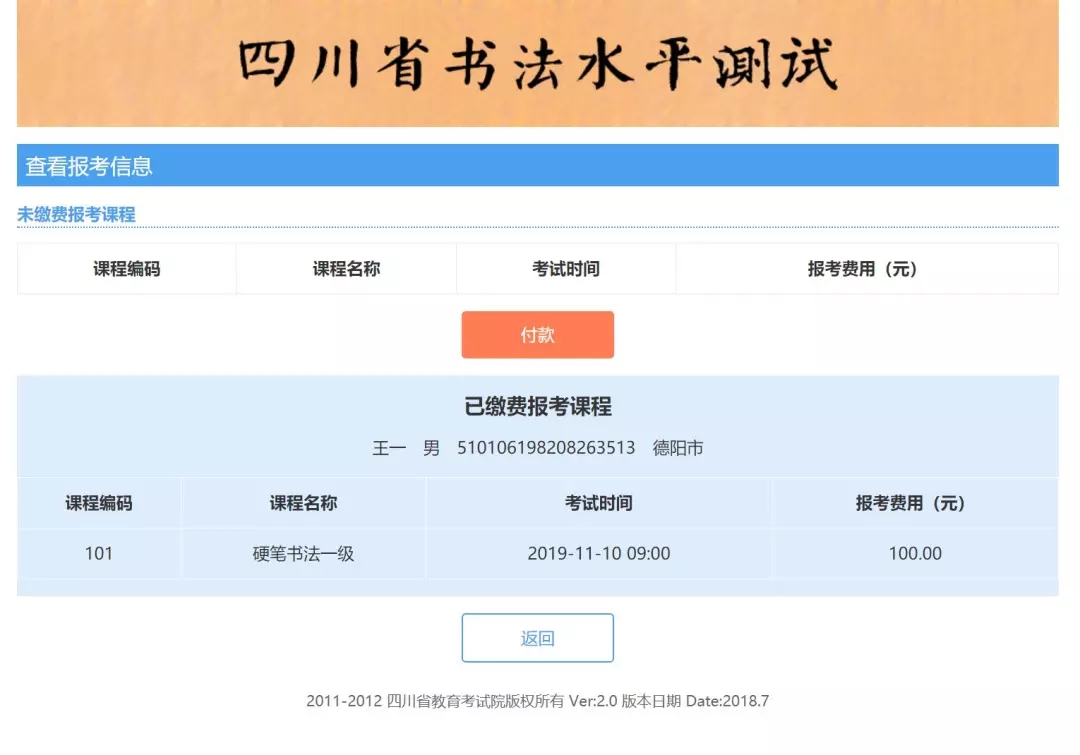The image size is (1080, 755).
Task: Click the candidate name 王一
Action: (389, 448)
